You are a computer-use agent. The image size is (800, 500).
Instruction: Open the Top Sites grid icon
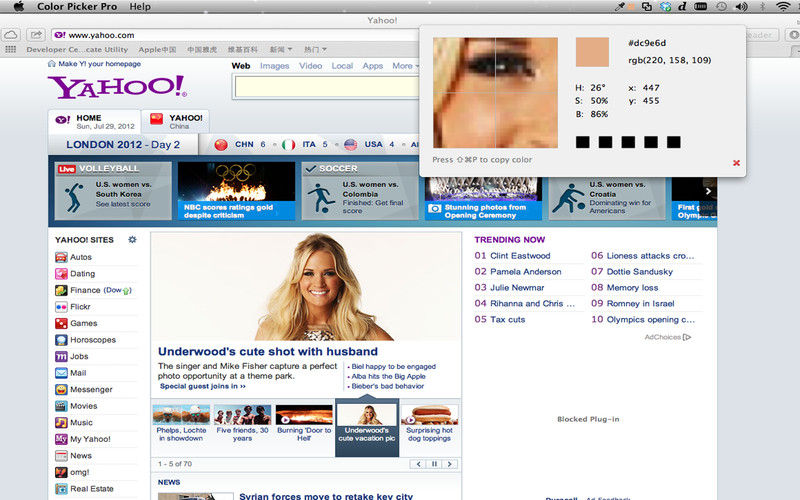(x=10, y=49)
